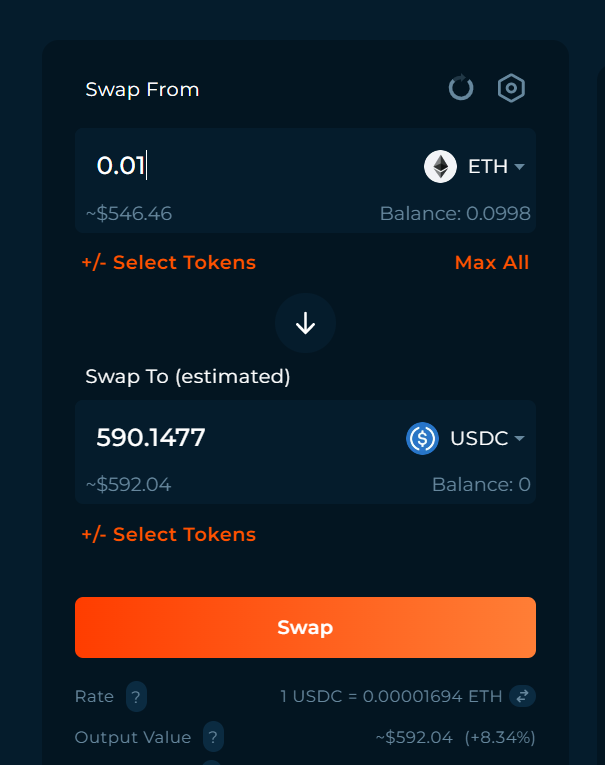605x765 pixels.
Task: Open swap settings hexagon icon
Action: point(511,88)
